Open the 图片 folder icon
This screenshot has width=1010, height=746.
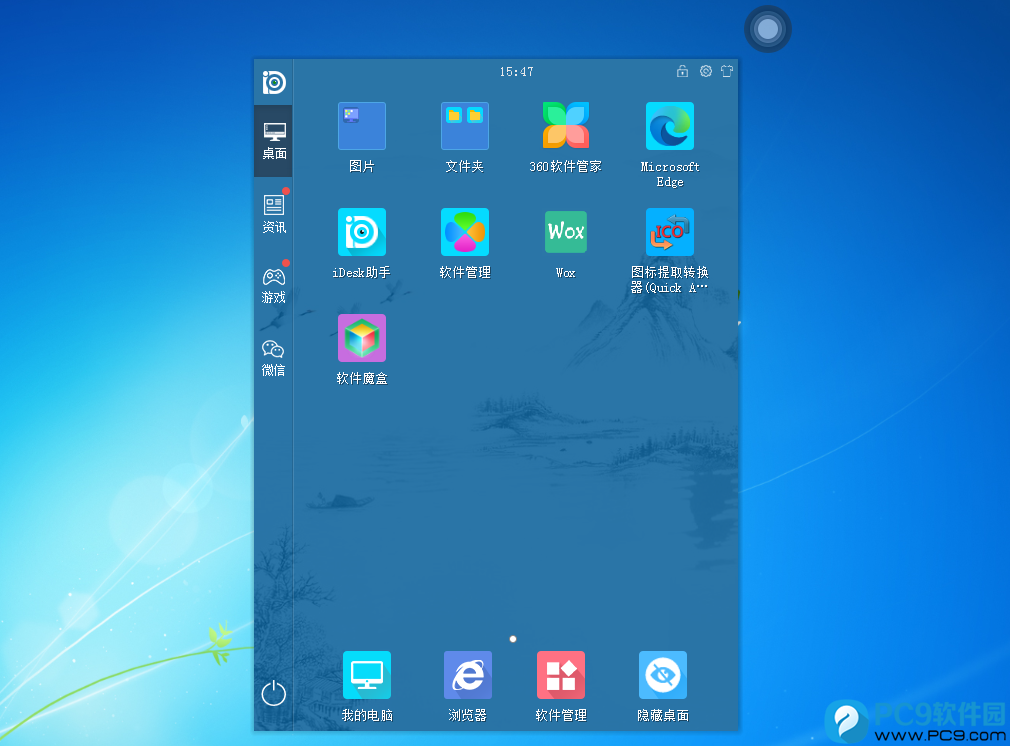[361, 126]
